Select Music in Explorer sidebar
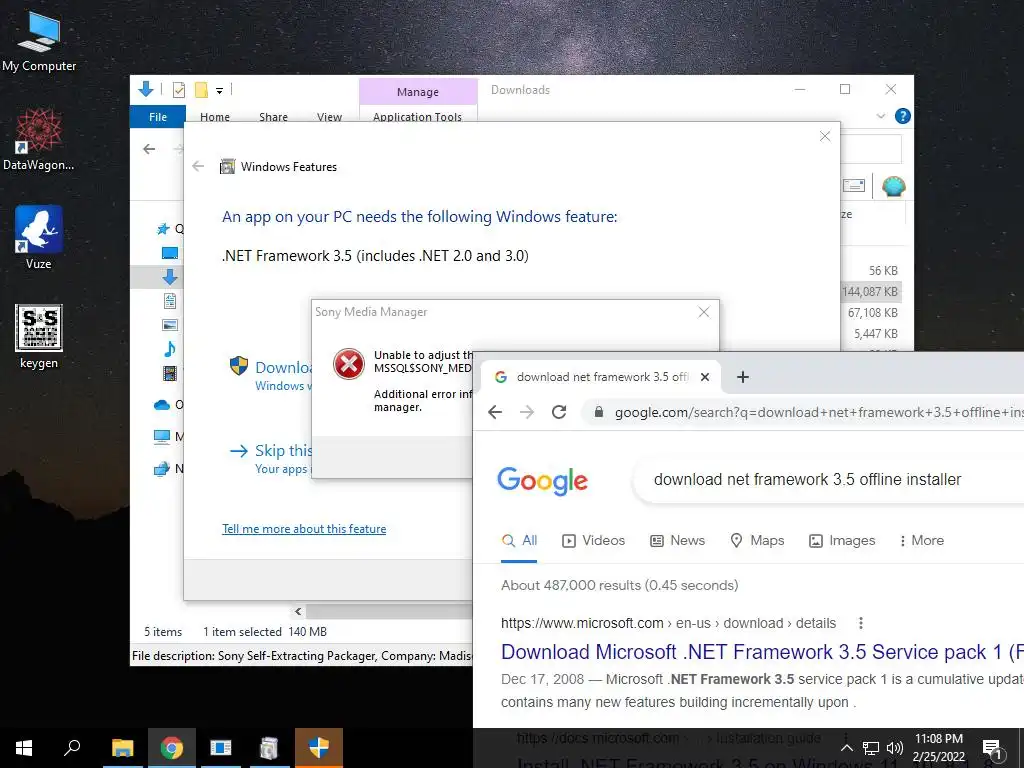Viewport: 1024px width, 768px height. click(170, 349)
